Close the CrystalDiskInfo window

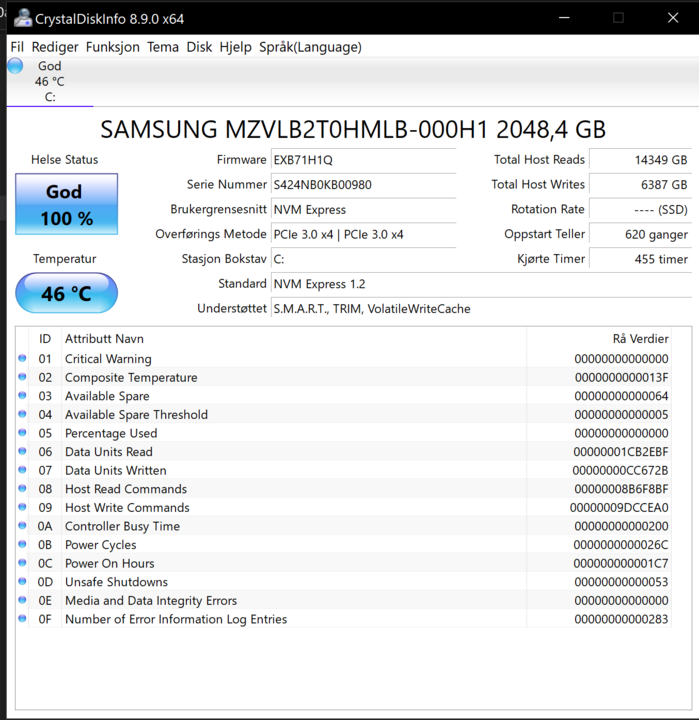click(673, 17)
